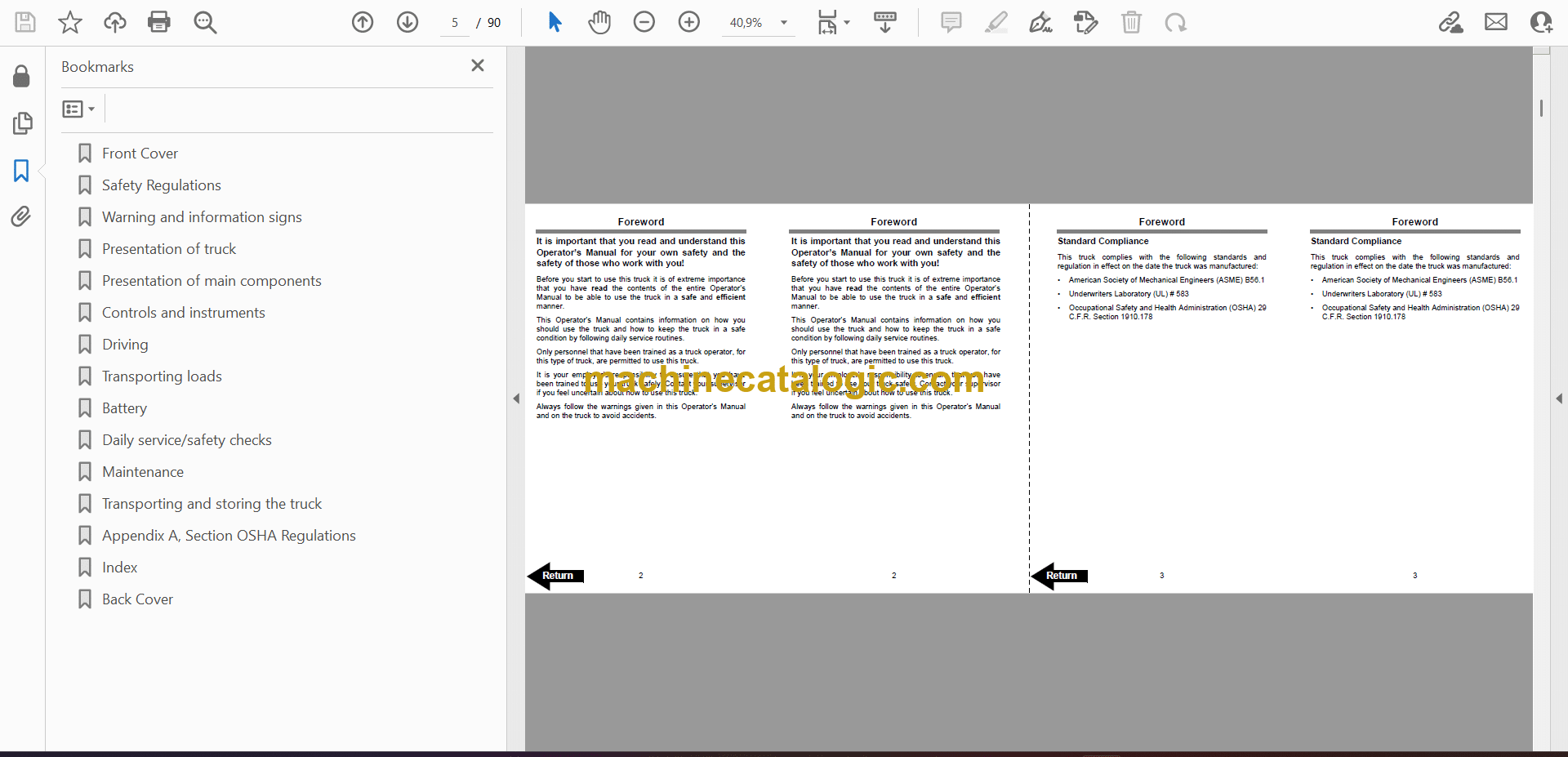Open Presentation of main components bookmark

point(212,281)
